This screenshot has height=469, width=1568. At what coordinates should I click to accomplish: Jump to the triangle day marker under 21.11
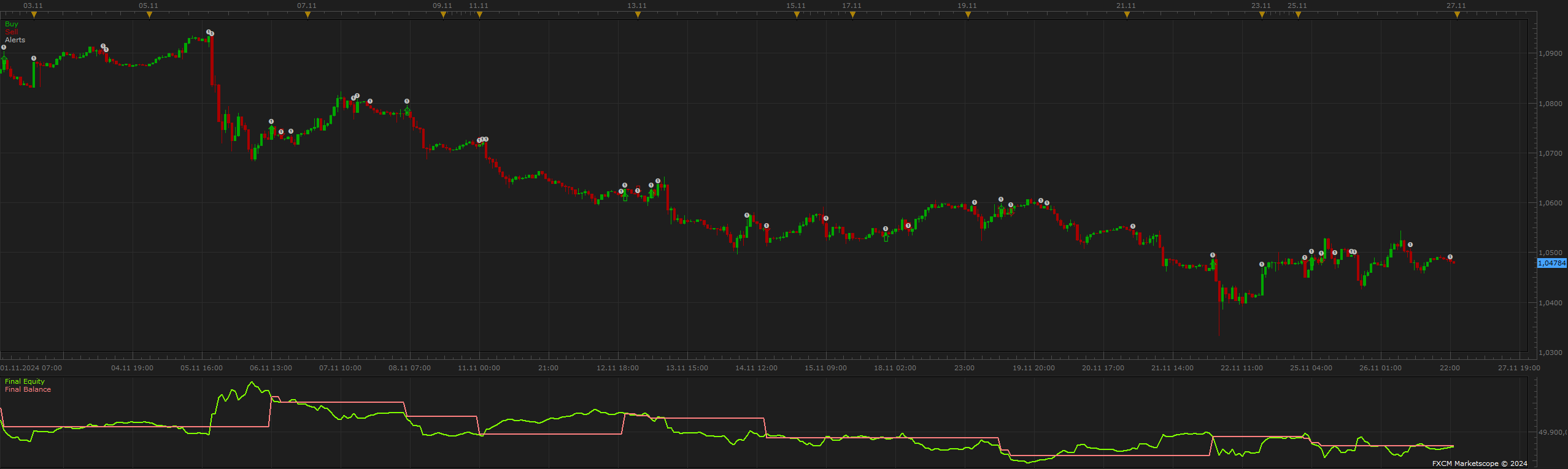click(x=1127, y=15)
